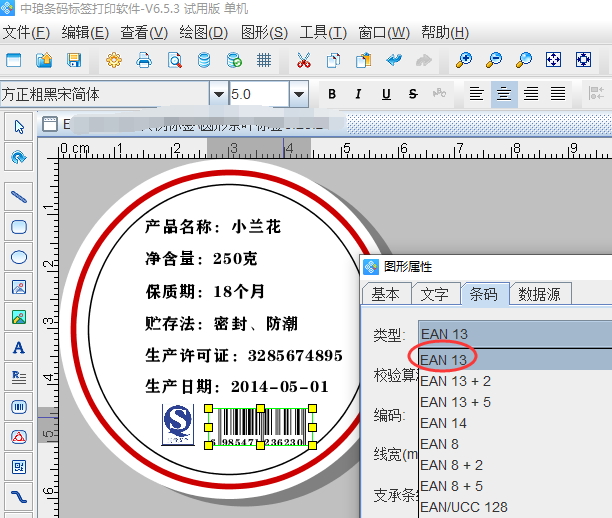
Task: Select text 生产日期: 2014-05-01
Action: [x=237, y=386]
